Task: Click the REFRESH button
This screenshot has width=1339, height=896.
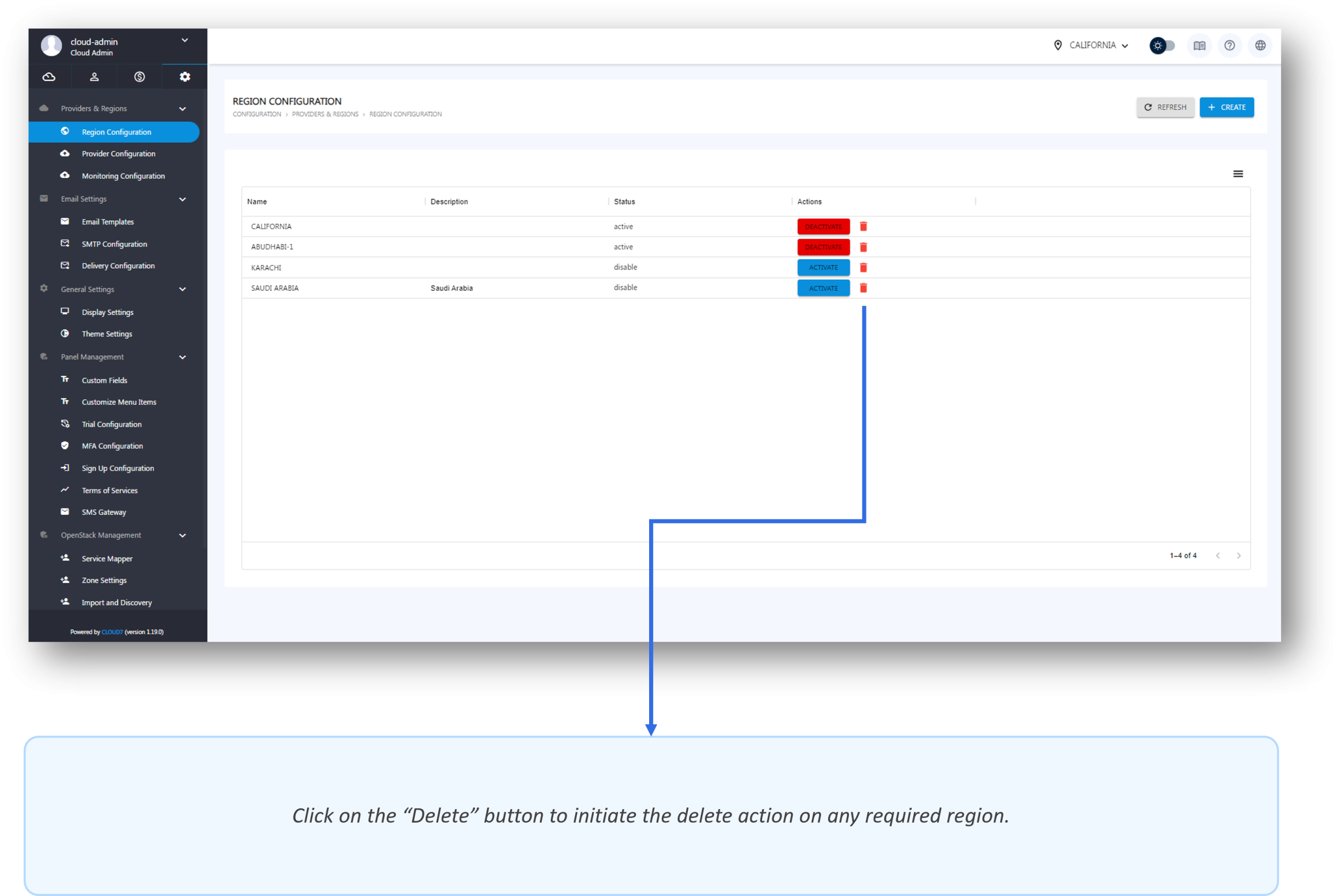Action: coord(1165,107)
